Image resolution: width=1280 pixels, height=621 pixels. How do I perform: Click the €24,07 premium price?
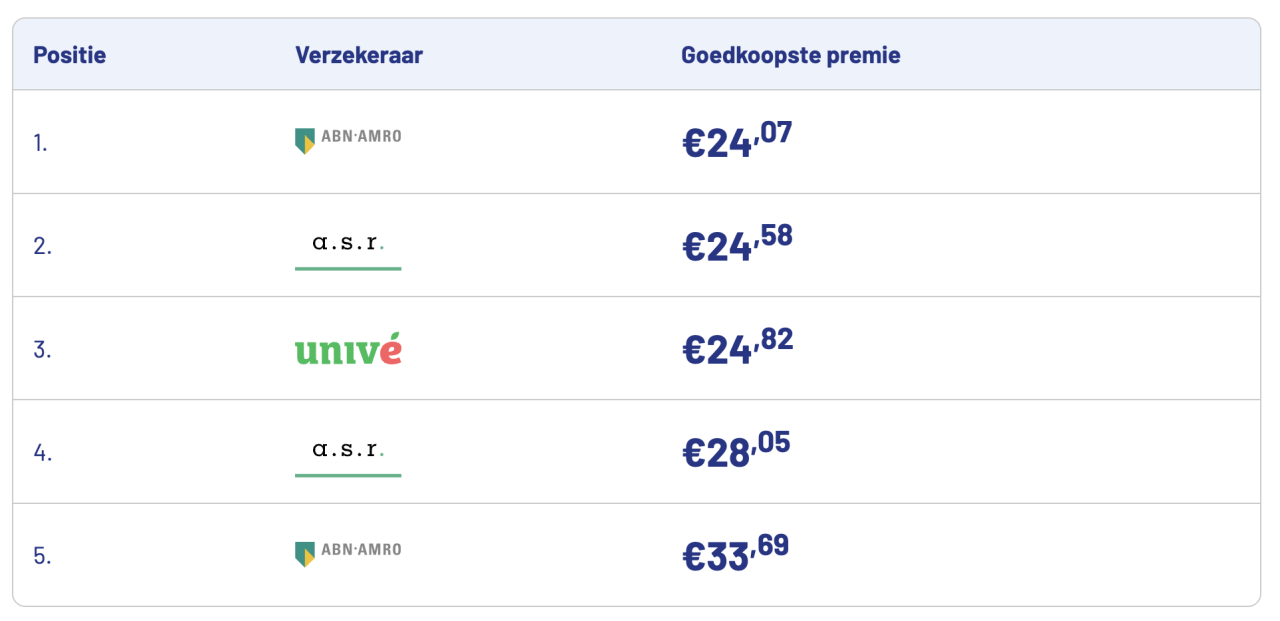click(x=737, y=141)
